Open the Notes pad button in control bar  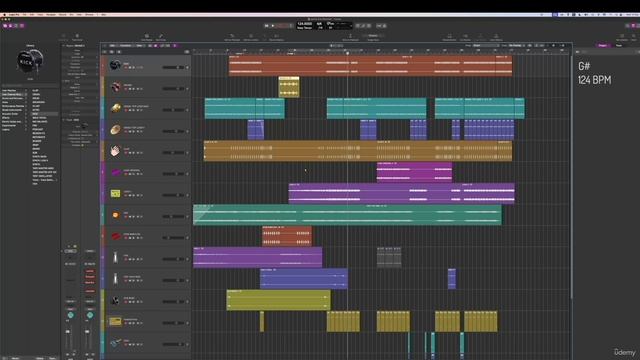634,26
